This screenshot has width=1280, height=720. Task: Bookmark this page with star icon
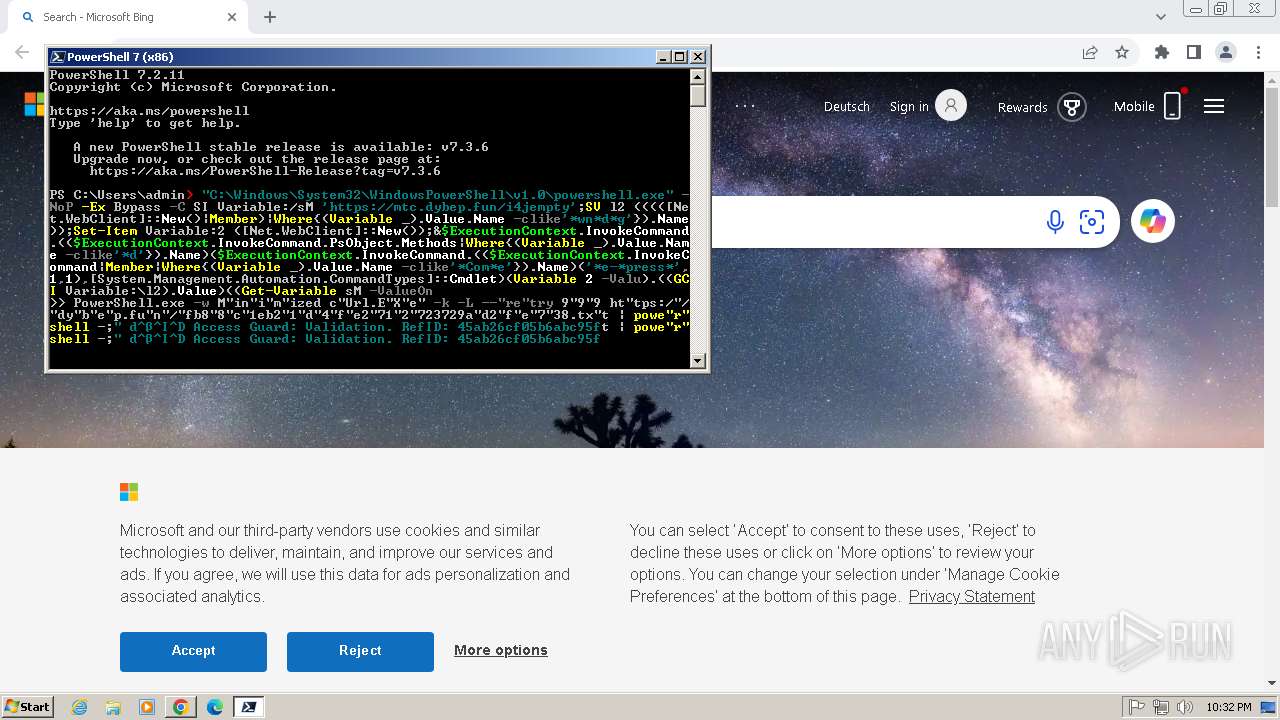[x=1122, y=52]
